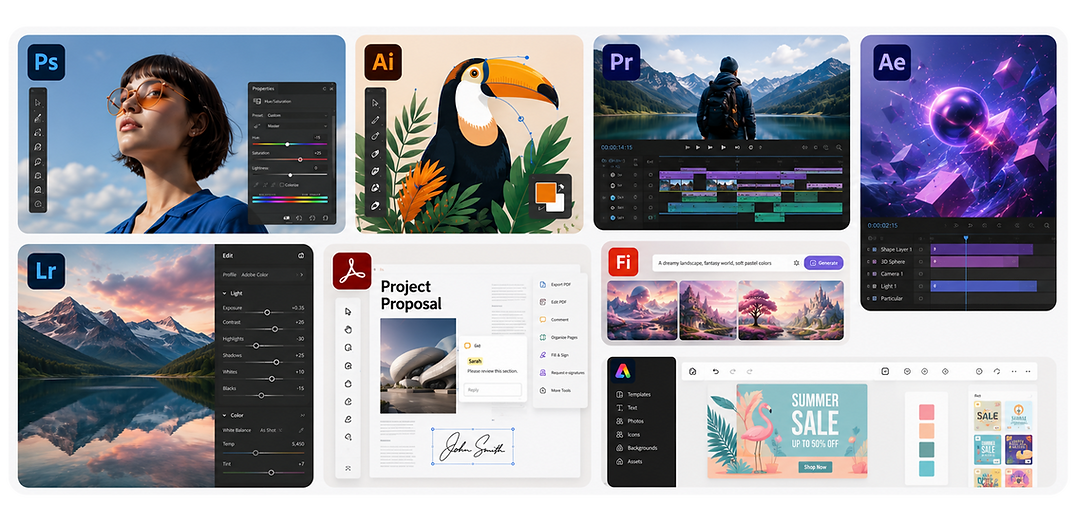Click the pink swatch in Express palette
1076x508 pixels.
(926, 412)
